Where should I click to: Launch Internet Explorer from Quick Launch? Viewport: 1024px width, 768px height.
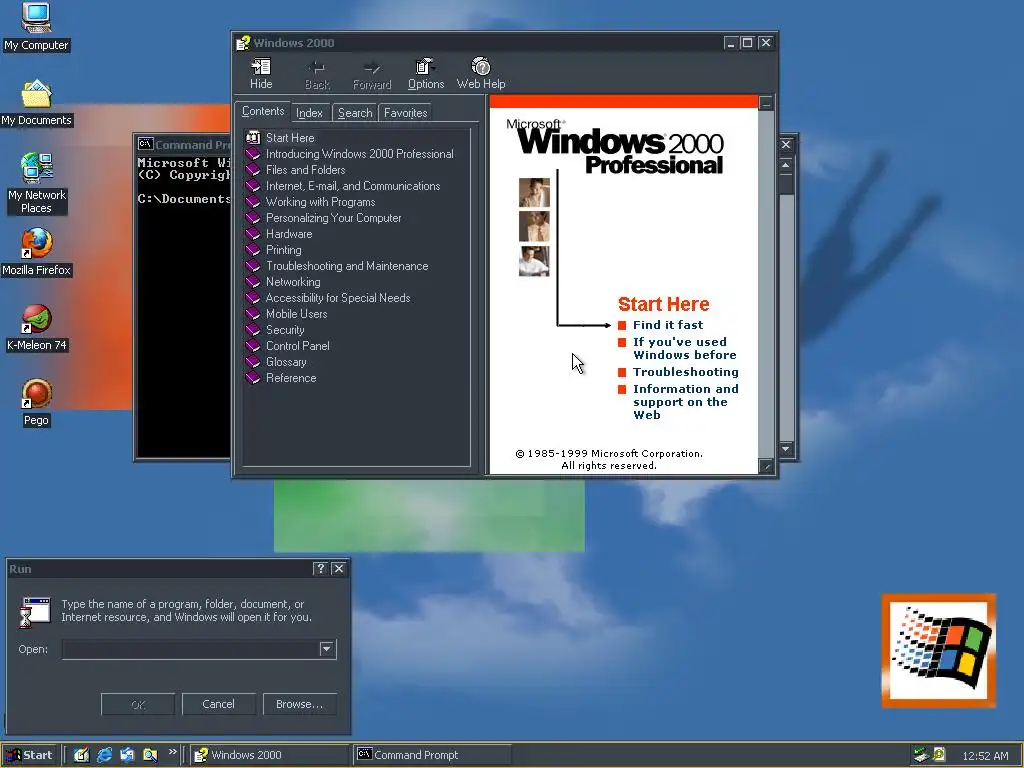(x=104, y=755)
